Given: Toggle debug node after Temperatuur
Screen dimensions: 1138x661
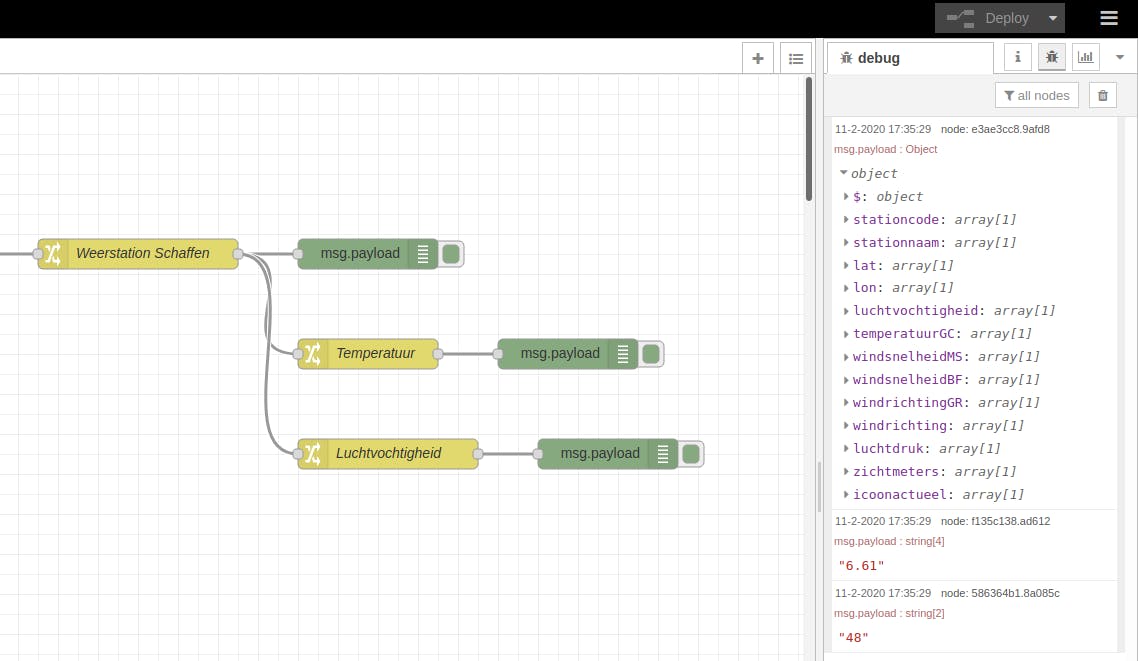Looking at the screenshot, I should pyautogui.click(x=651, y=353).
